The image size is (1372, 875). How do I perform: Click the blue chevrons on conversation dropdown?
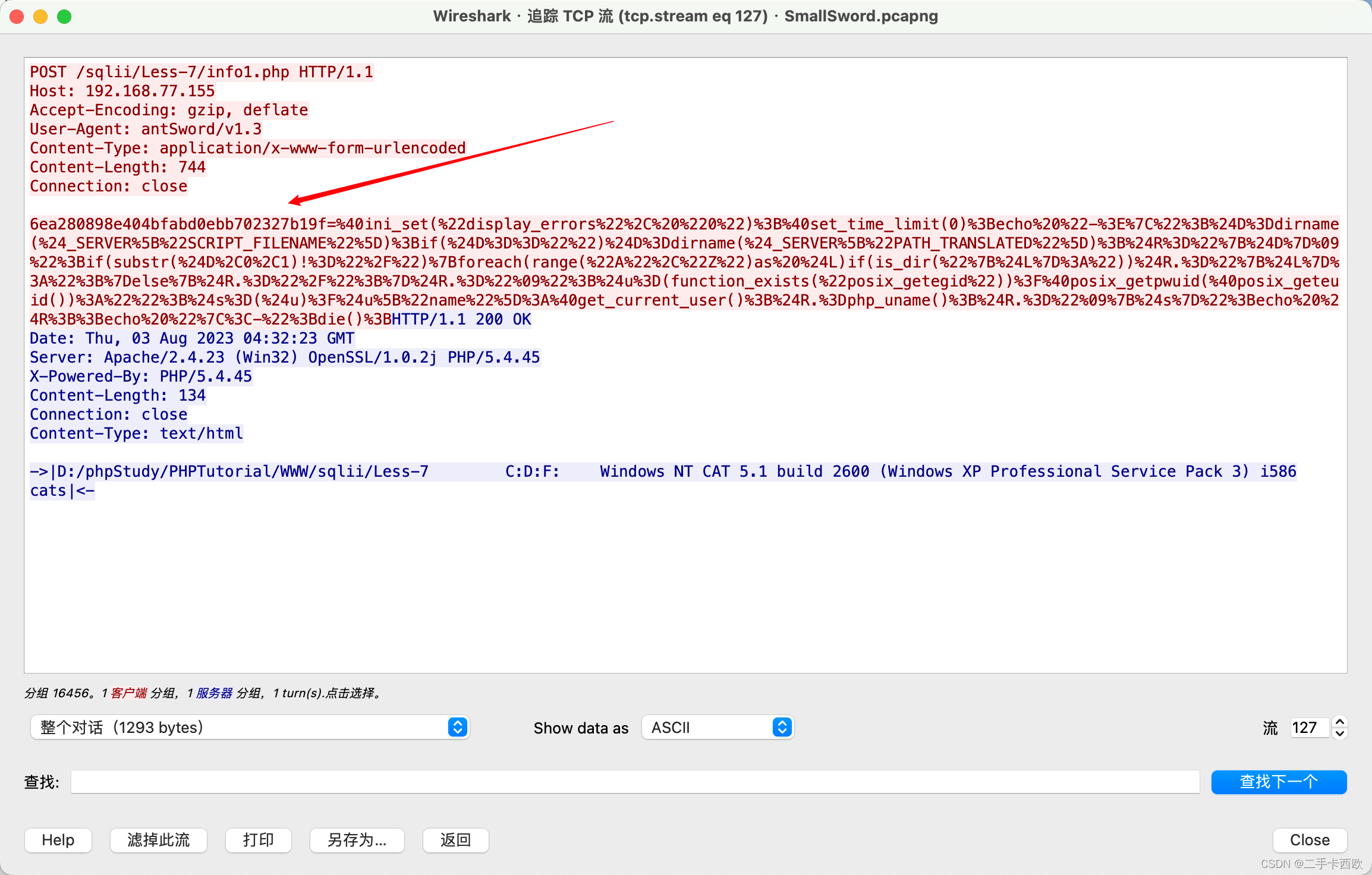[457, 727]
